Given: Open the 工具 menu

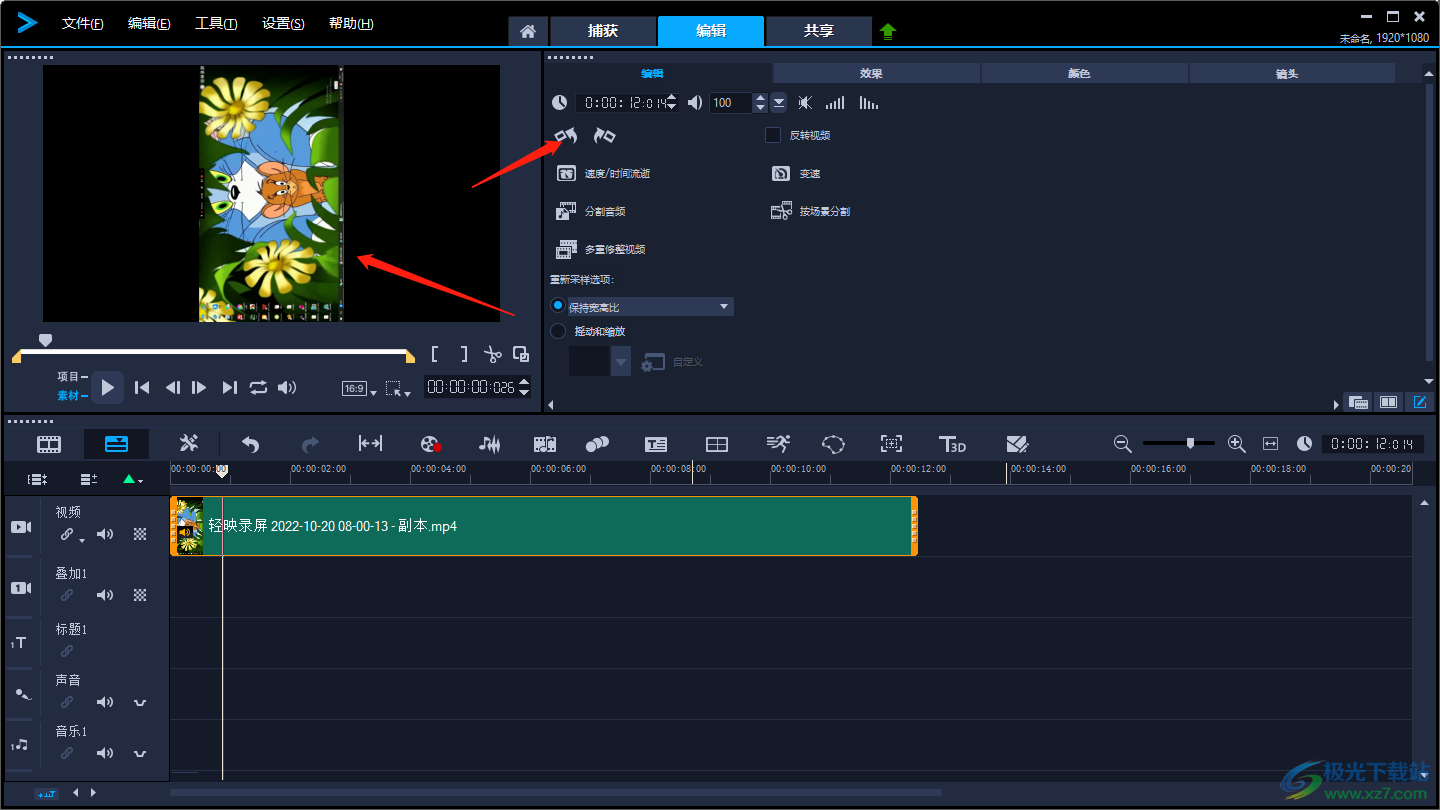Looking at the screenshot, I should tap(216, 24).
